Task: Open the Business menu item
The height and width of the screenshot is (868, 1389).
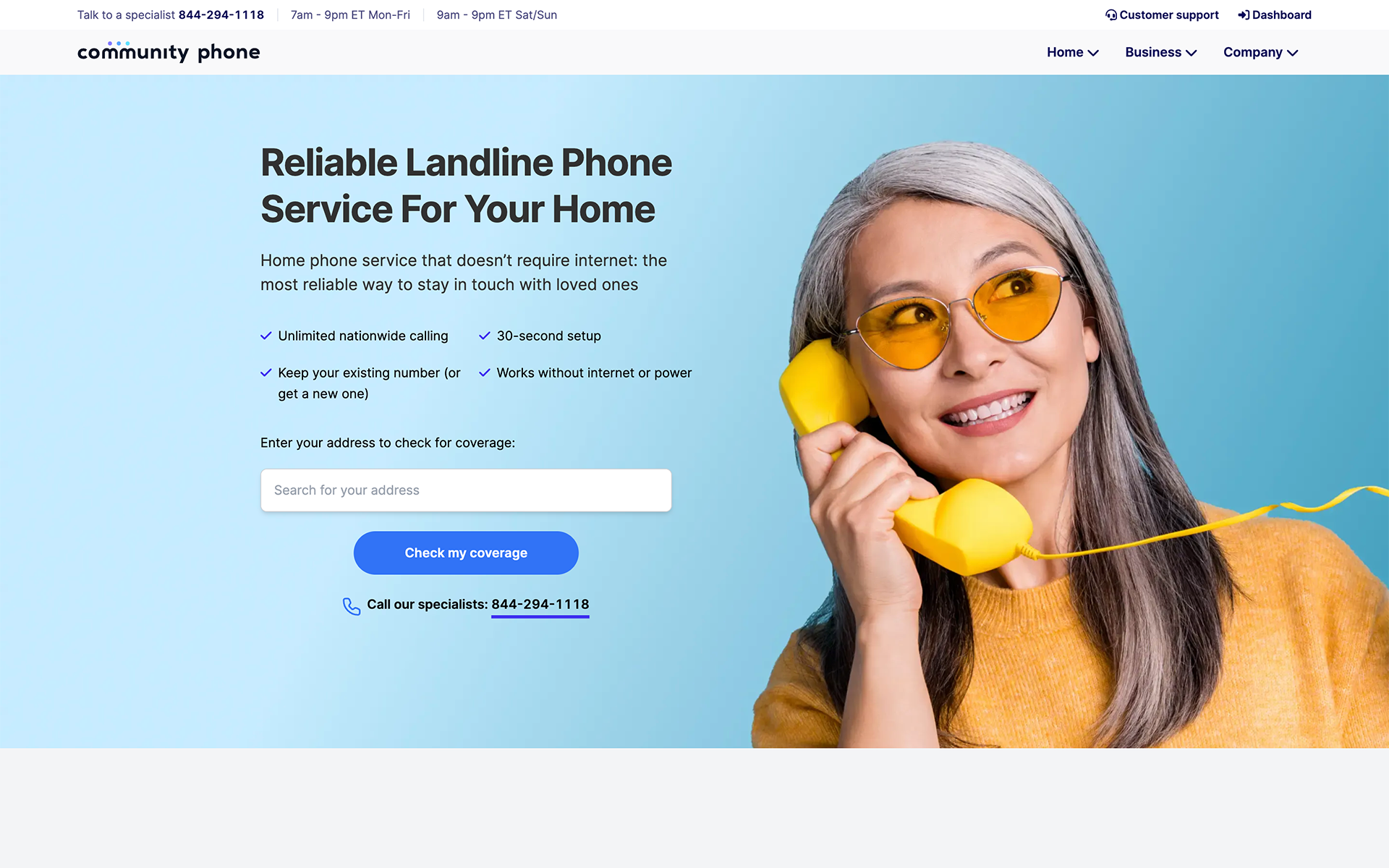Action: [x=1152, y=52]
